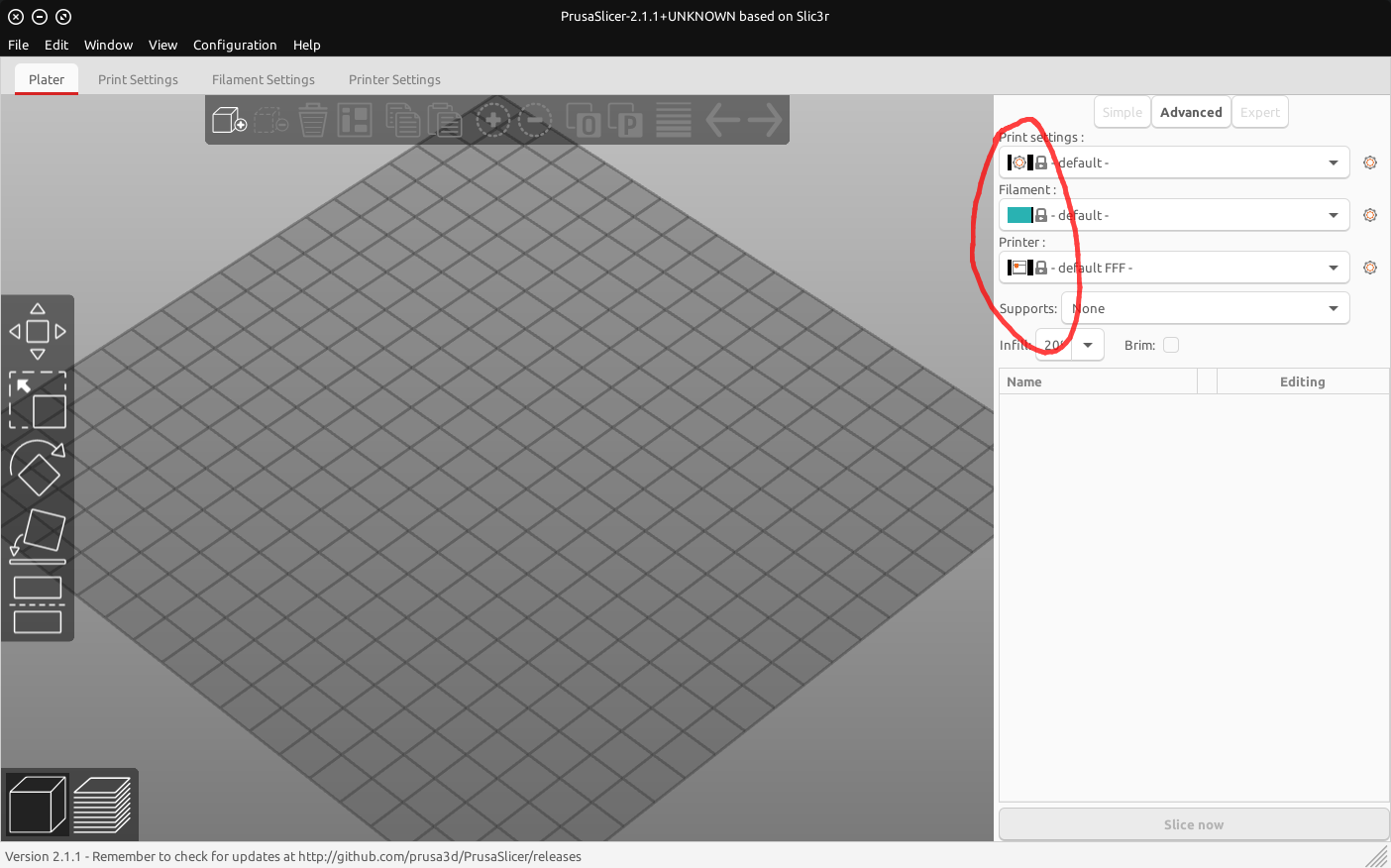Switch to the sliced layers preview

pos(102,805)
